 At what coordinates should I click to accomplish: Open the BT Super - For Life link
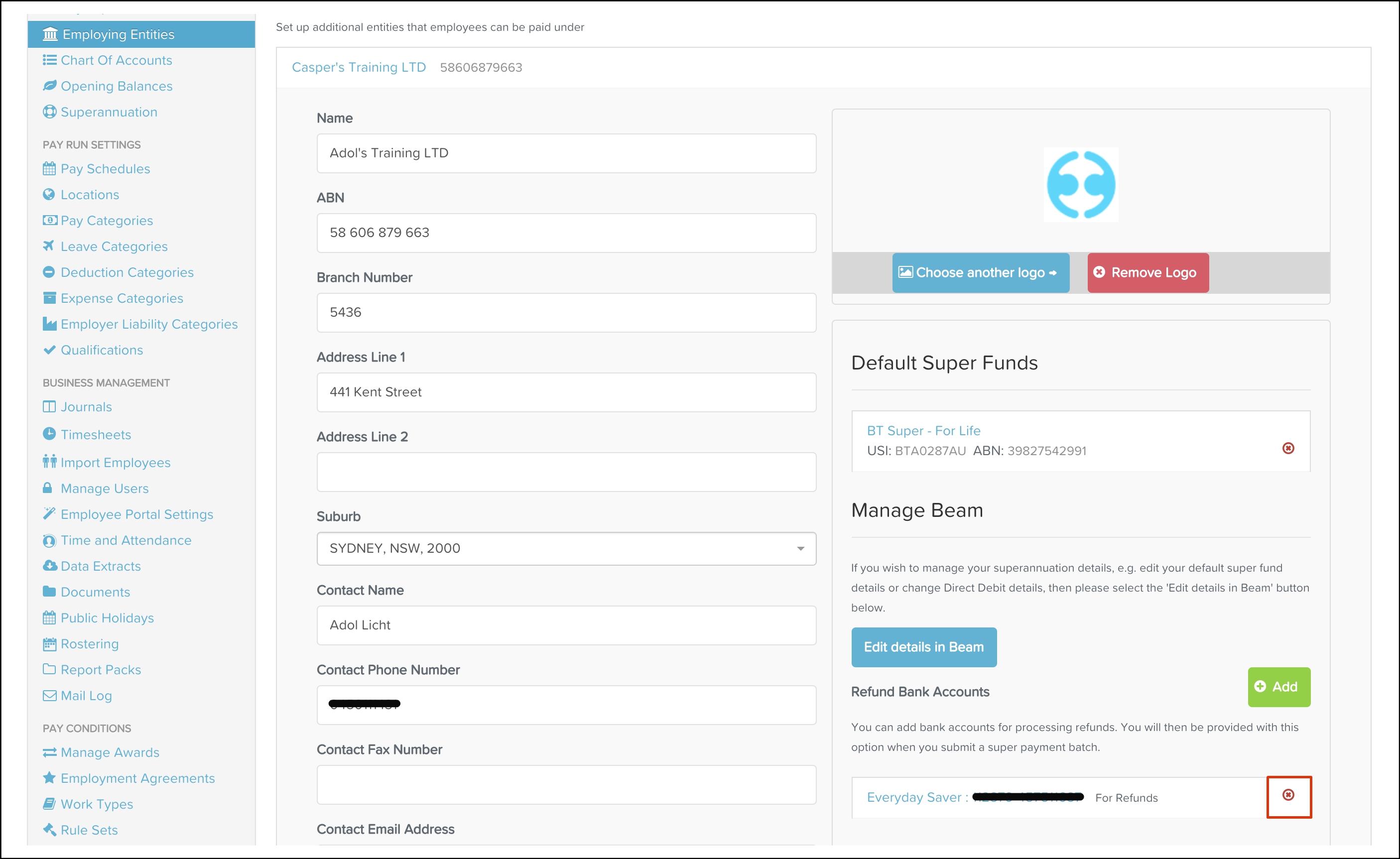tap(923, 431)
